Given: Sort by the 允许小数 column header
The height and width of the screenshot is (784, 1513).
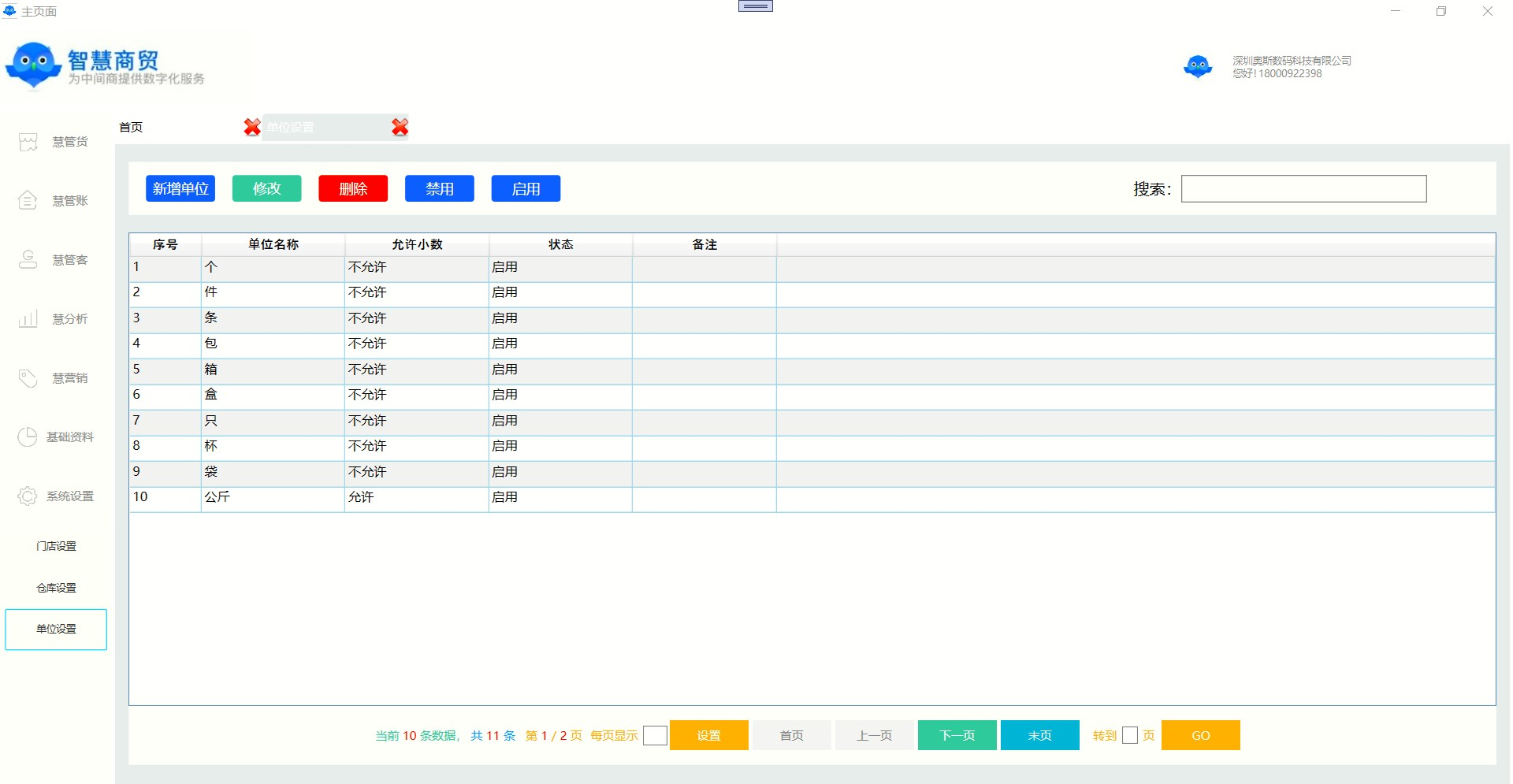Looking at the screenshot, I should [417, 244].
